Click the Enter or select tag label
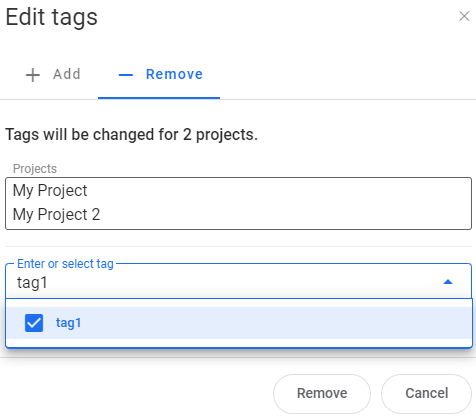 point(65,264)
